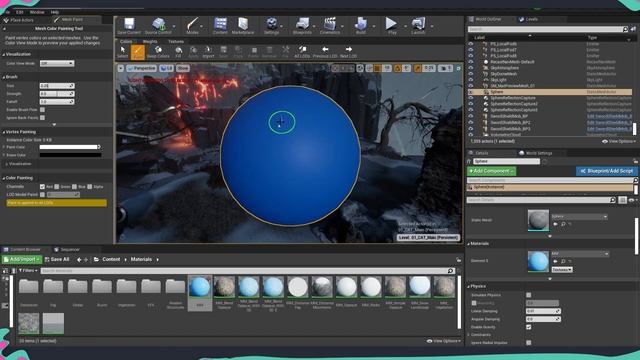Go to Next LOD
This screenshot has width=640, height=360.
point(348,52)
